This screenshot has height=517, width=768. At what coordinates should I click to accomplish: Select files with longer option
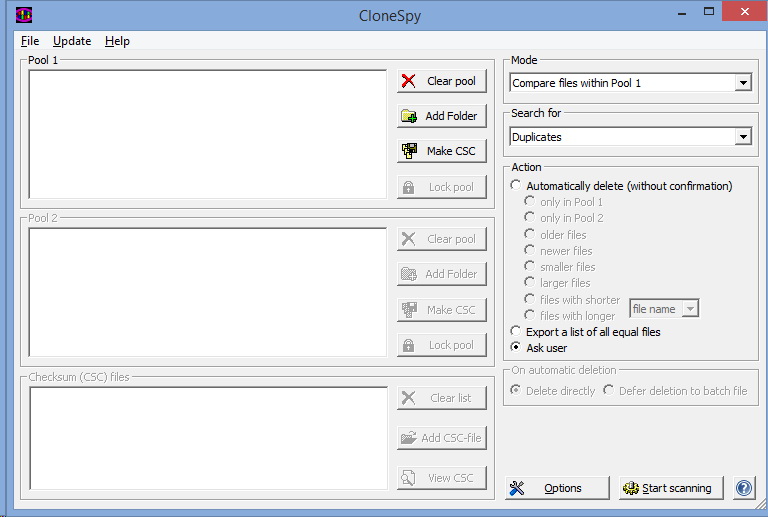click(x=570, y=316)
